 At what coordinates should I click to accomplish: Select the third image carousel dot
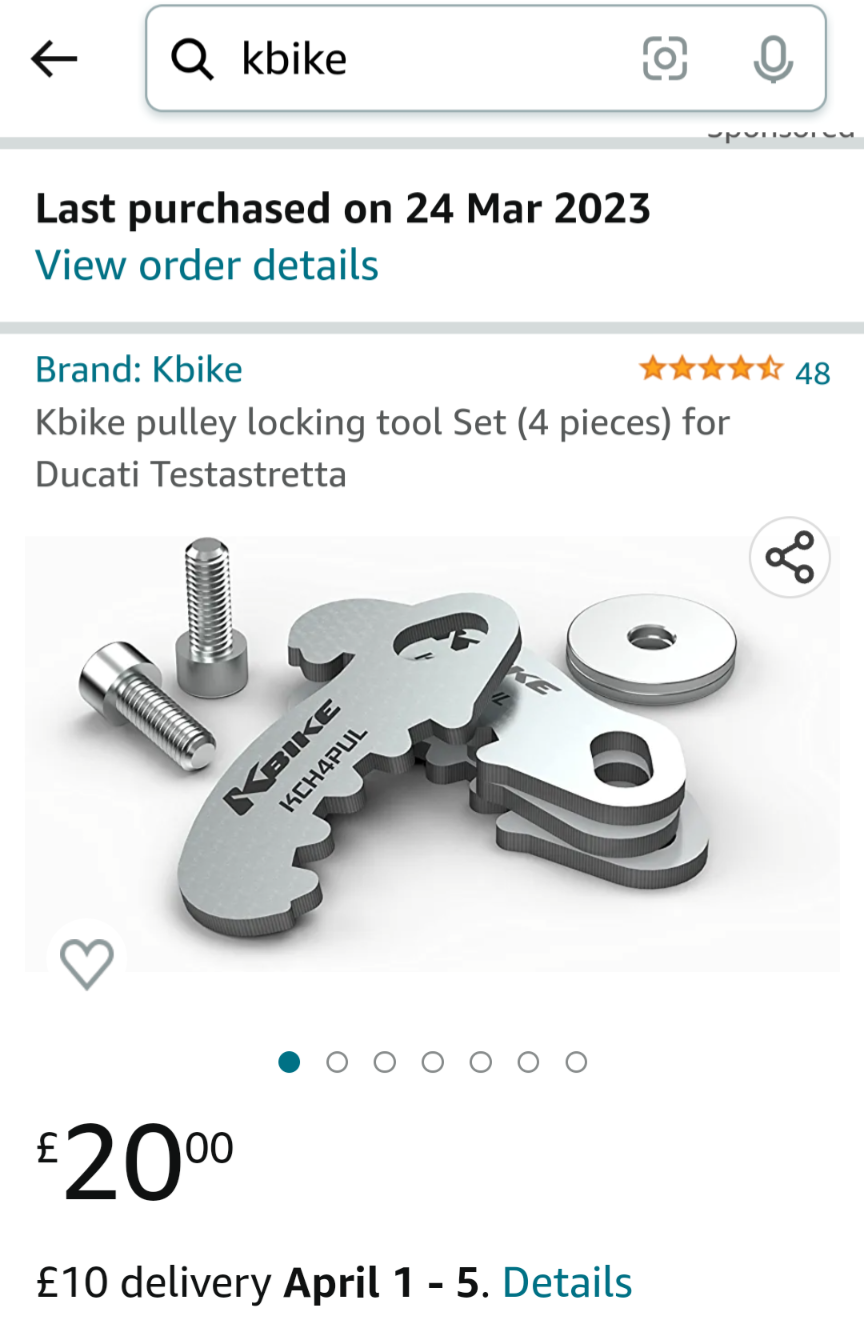tap(385, 1062)
